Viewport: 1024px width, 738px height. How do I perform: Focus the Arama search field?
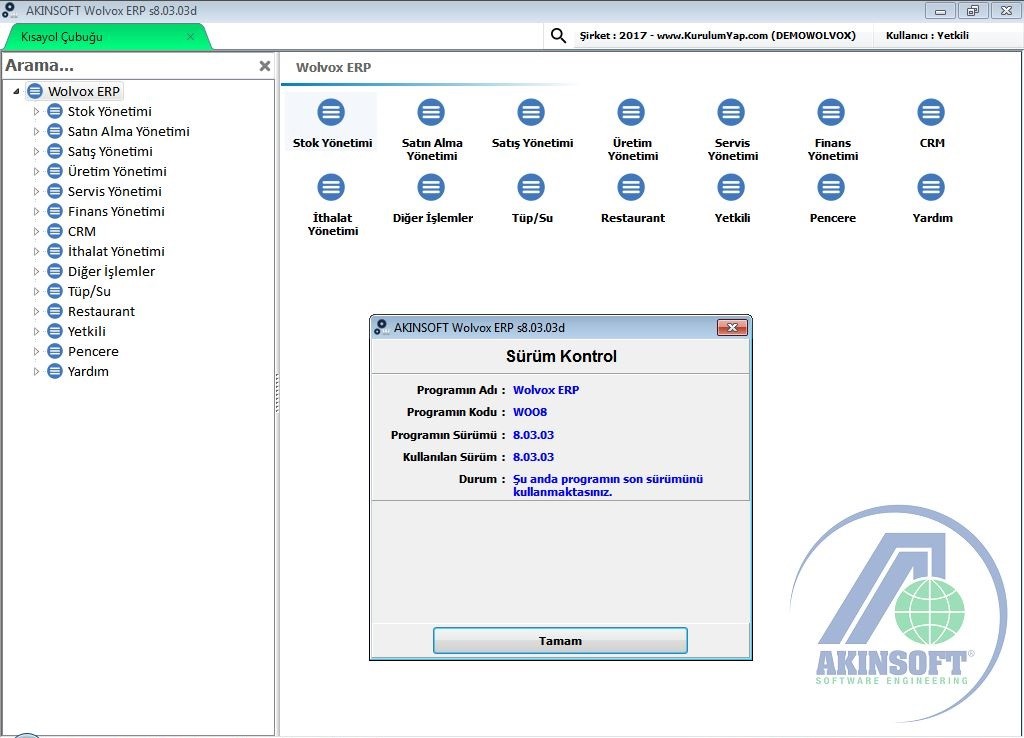131,65
